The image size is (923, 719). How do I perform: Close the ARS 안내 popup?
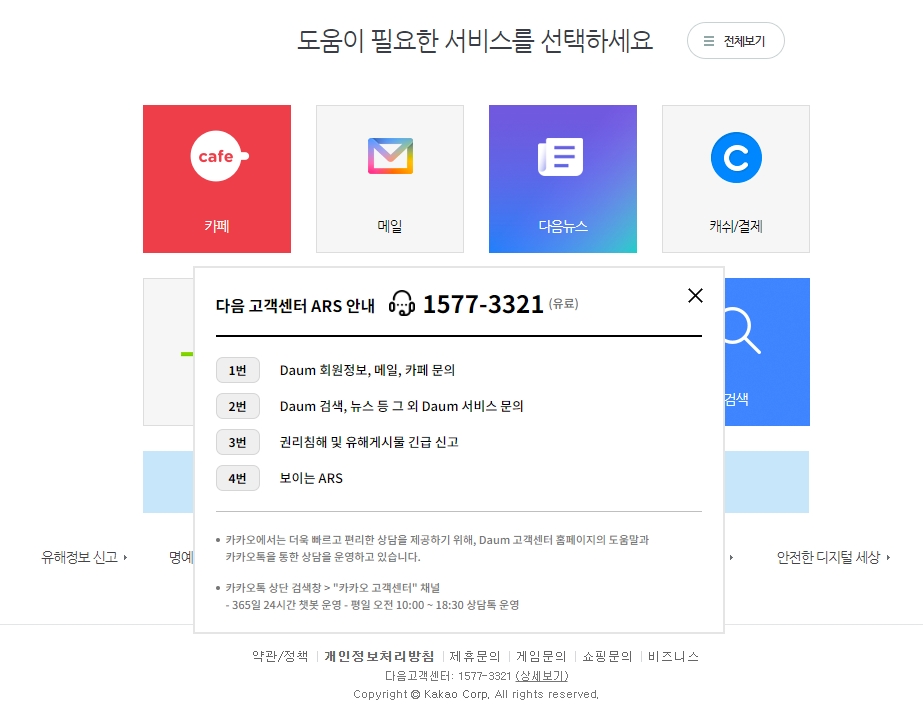(695, 296)
